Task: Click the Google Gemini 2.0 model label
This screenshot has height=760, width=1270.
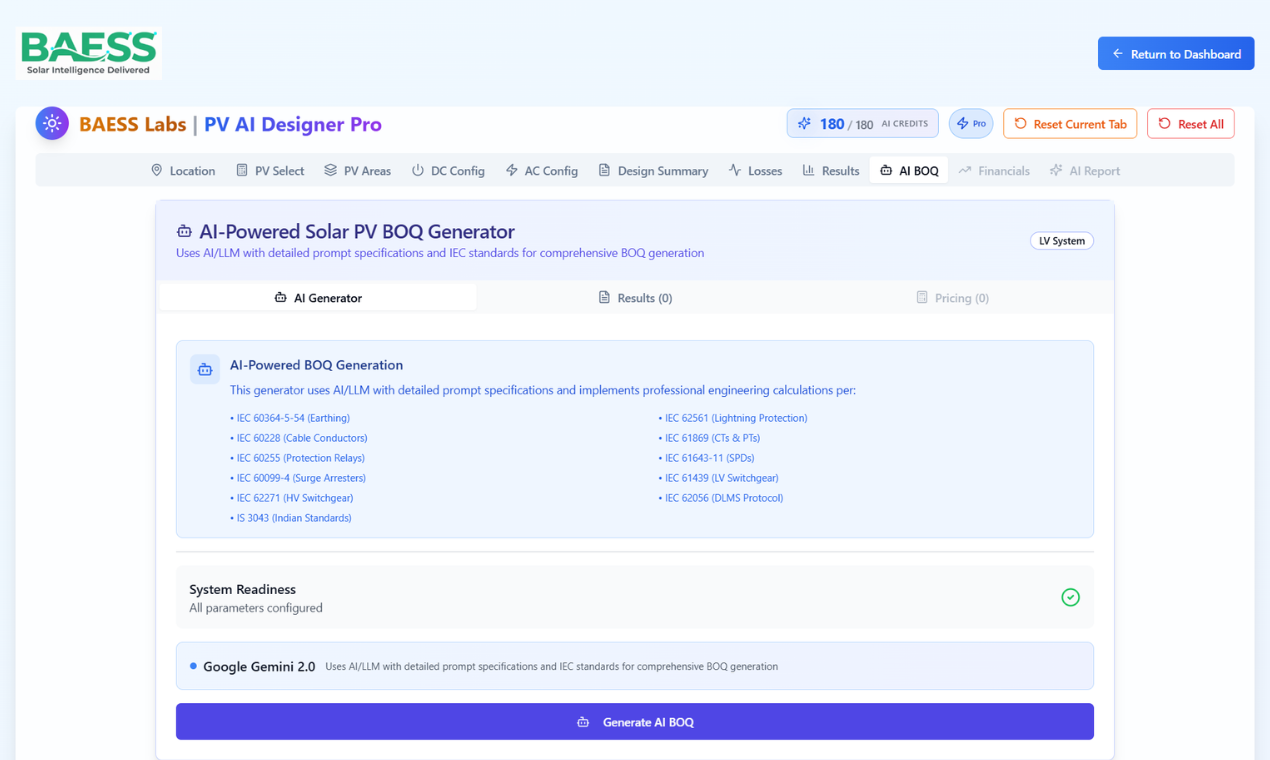Action: point(259,666)
